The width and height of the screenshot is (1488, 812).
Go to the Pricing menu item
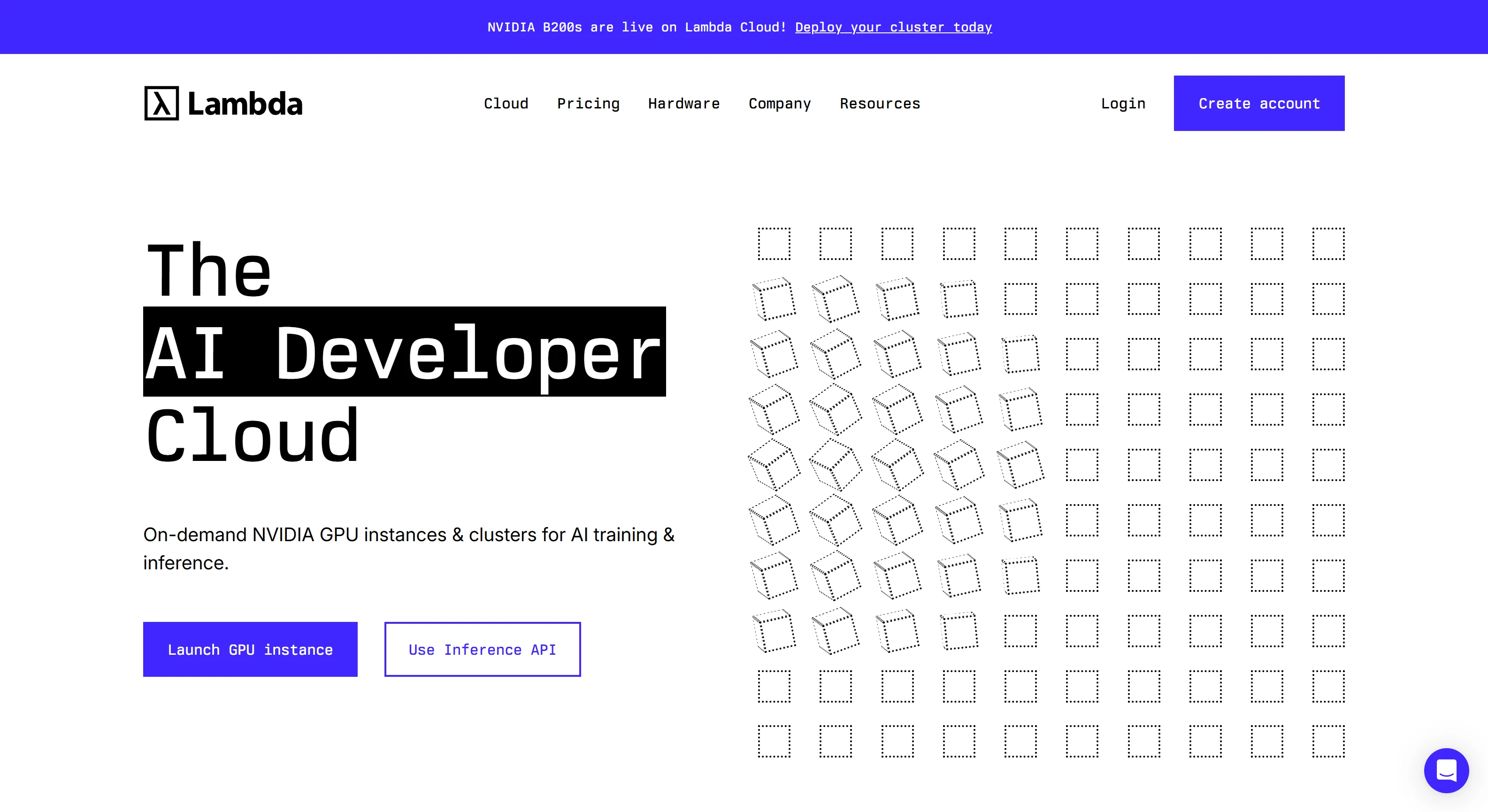[588, 103]
